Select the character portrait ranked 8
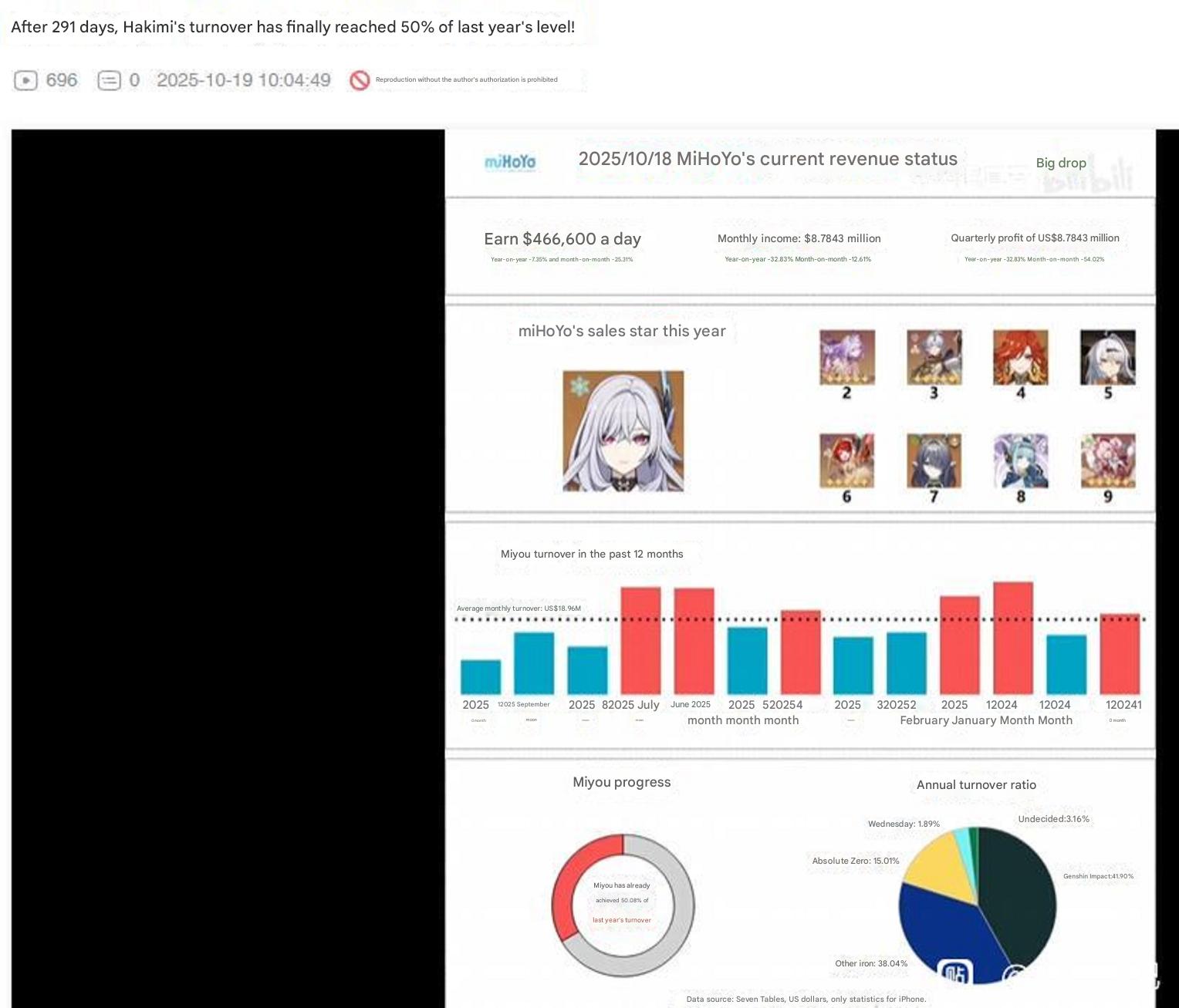The image size is (1179, 1008). [1021, 460]
